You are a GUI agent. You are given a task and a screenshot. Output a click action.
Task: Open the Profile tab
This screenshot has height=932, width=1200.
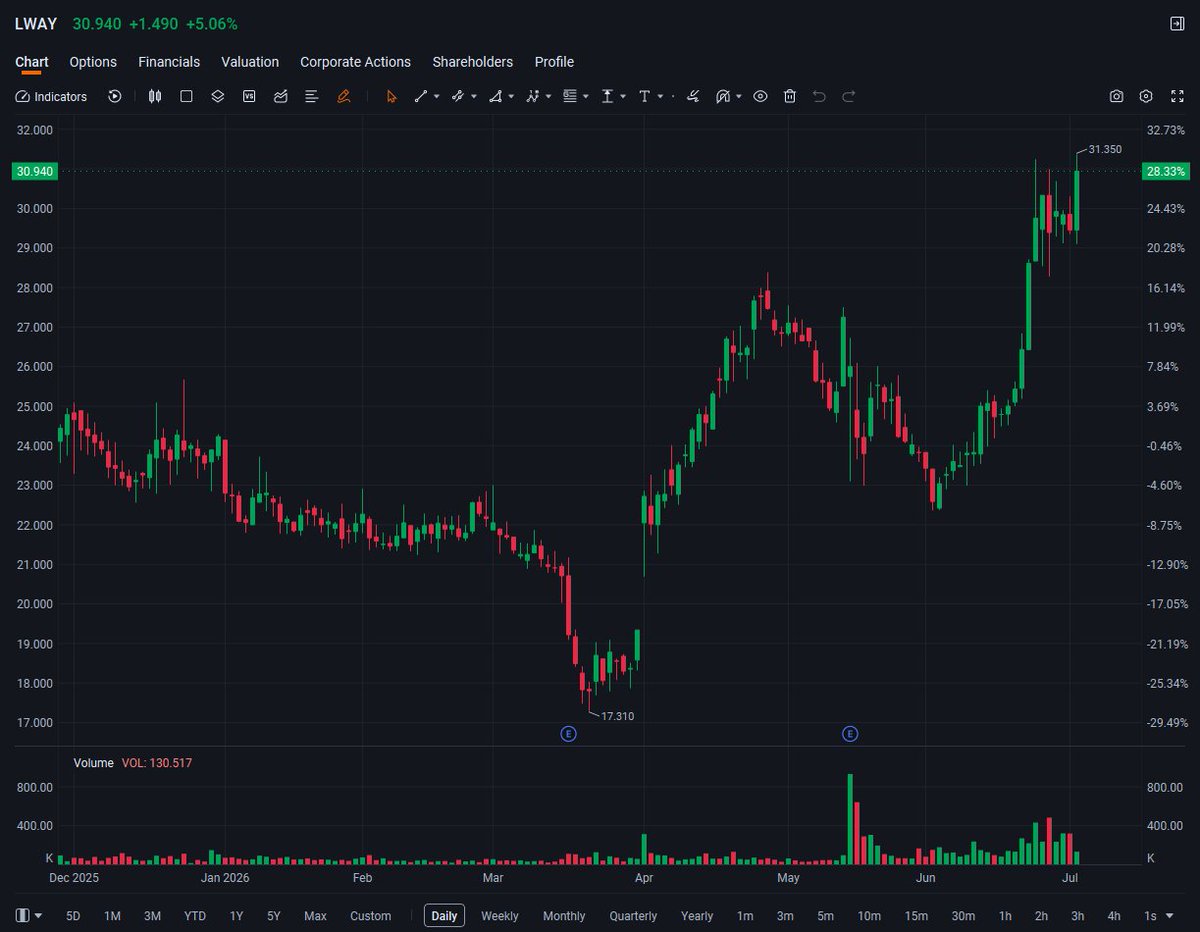(x=554, y=62)
